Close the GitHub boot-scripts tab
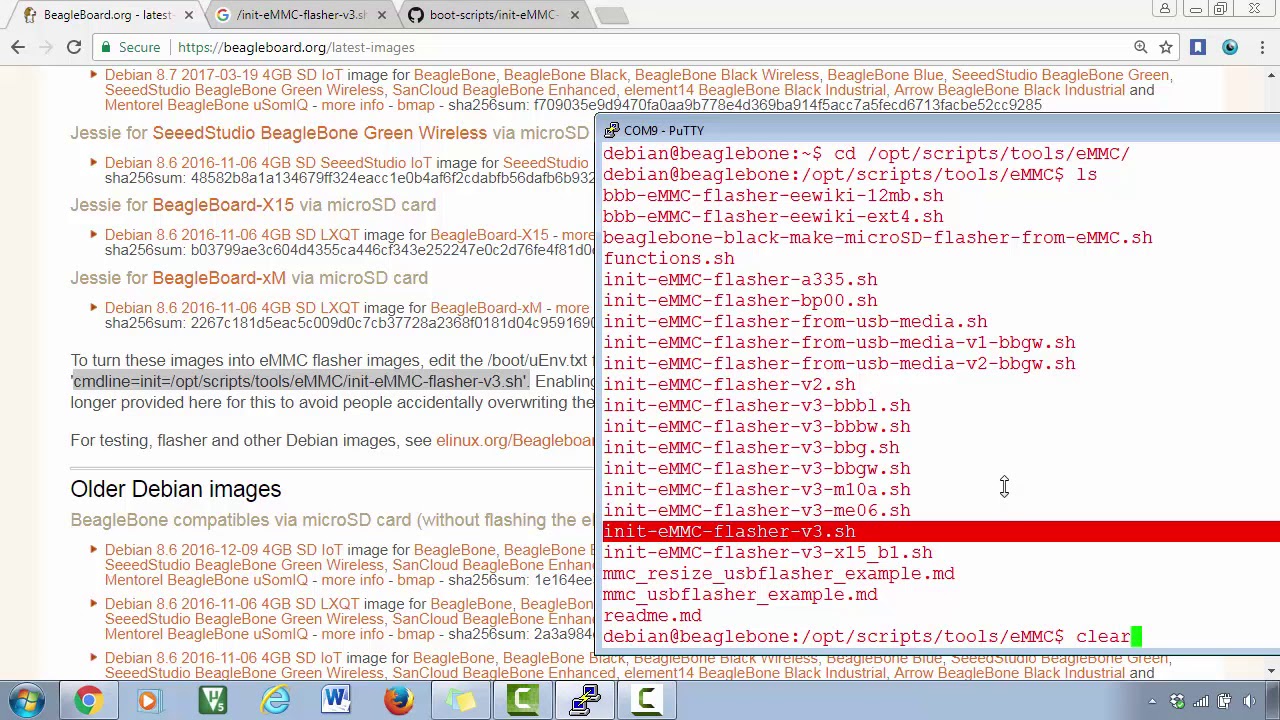This screenshot has height=720, width=1280. coord(574,15)
